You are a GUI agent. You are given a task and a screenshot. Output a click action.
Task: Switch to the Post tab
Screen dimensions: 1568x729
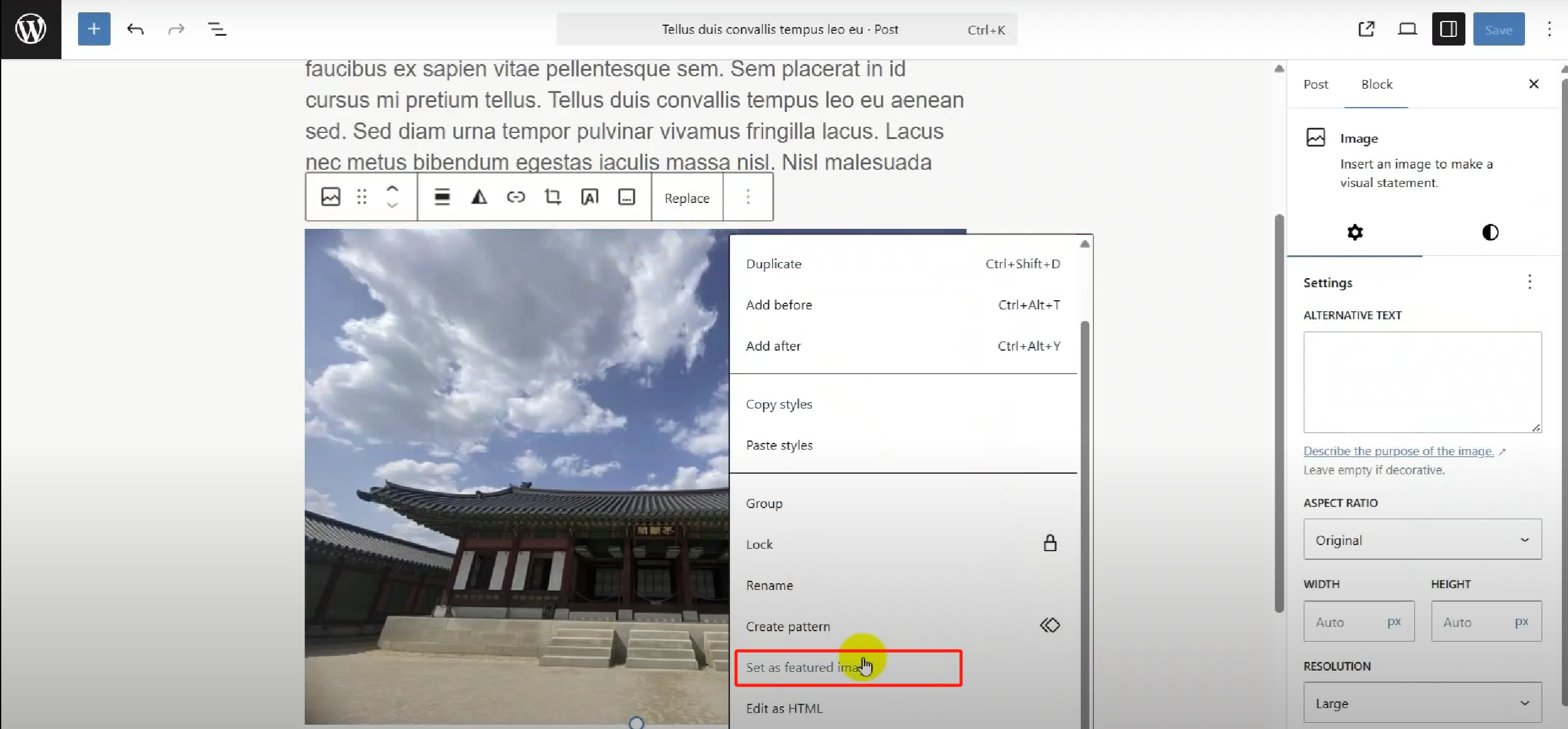click(x=1316, y=84)
